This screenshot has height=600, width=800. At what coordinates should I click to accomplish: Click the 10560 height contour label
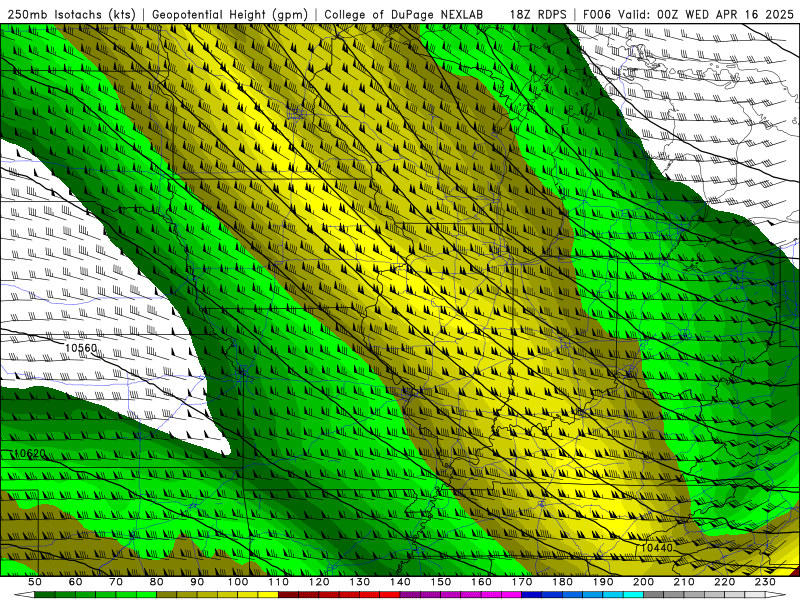pyautogui.click(x=81, y=348)
